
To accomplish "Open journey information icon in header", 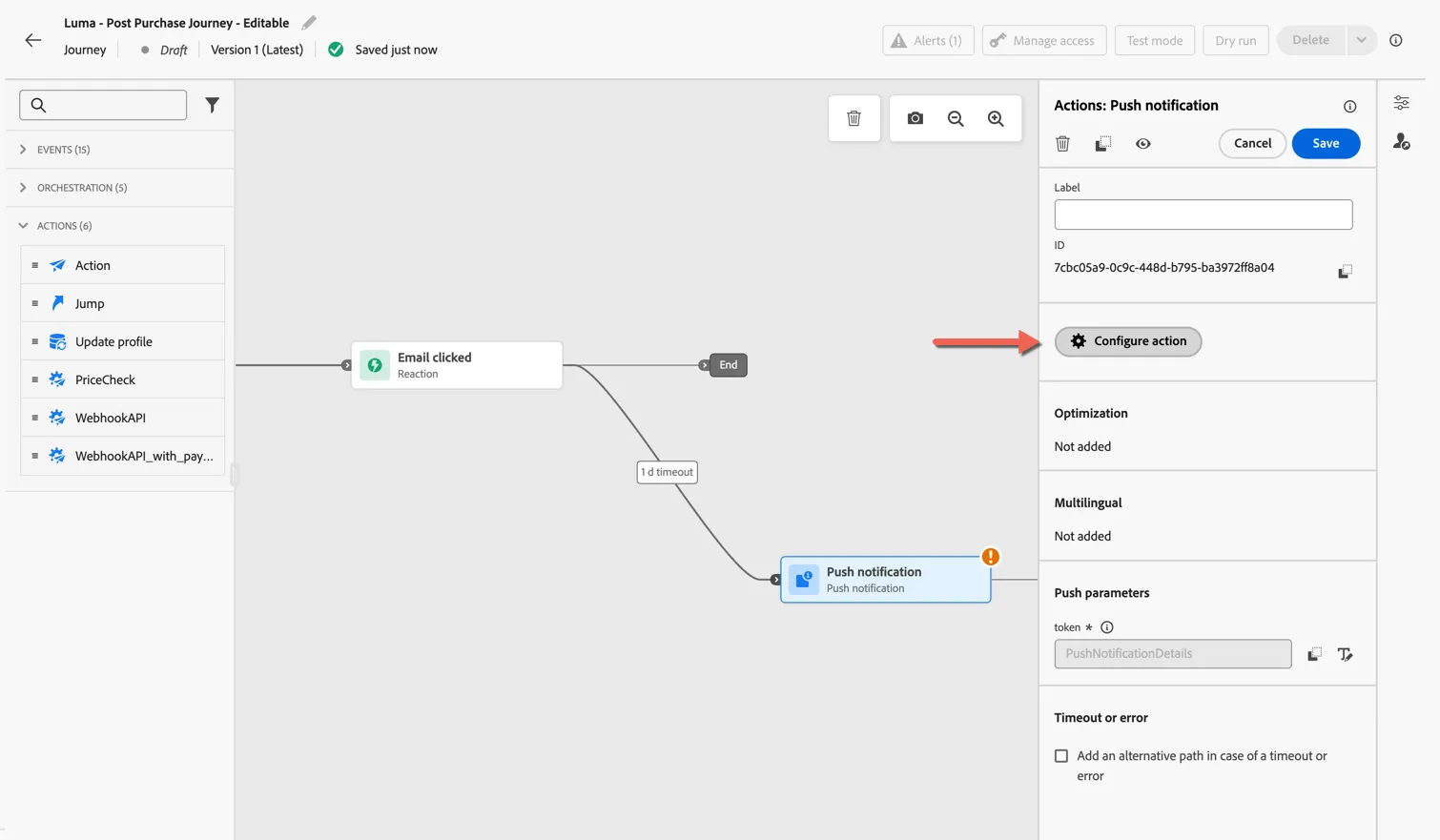I will coord(1396,40).
